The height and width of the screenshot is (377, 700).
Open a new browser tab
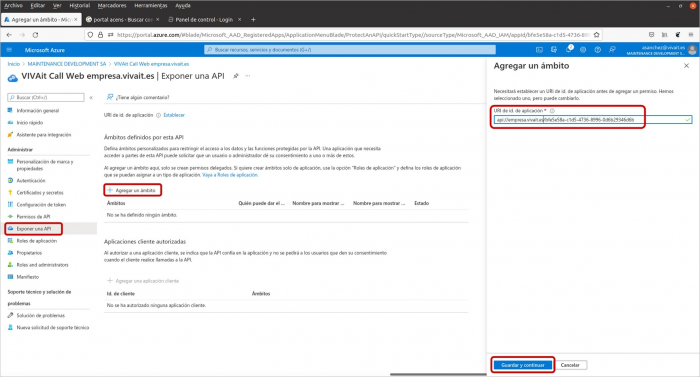tap(253, 20)
